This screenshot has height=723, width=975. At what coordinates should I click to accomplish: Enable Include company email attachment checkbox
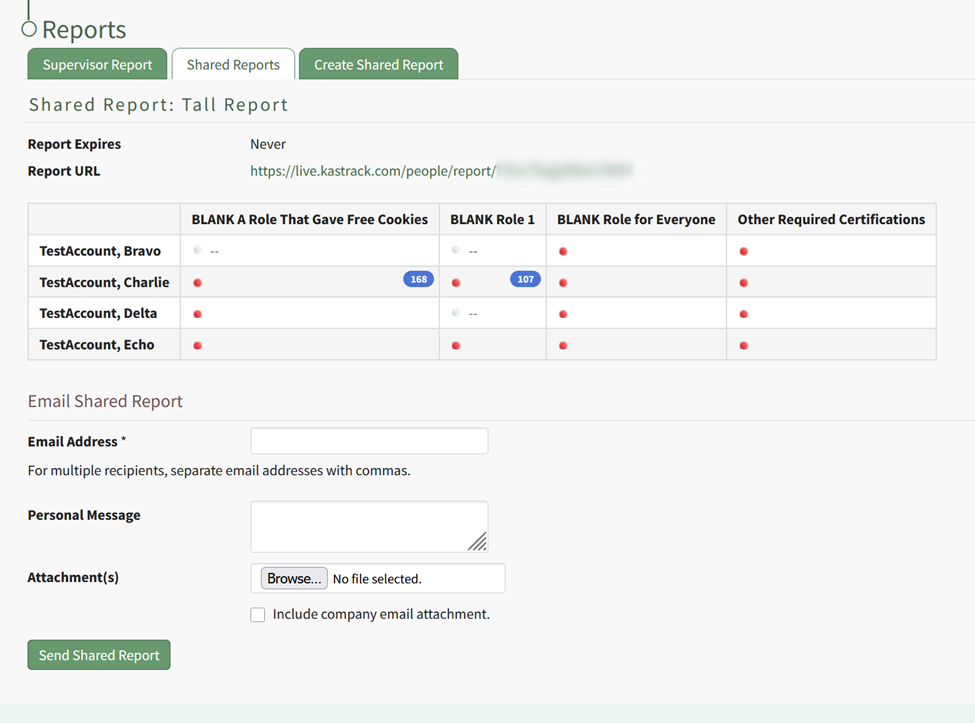(x=258, y=615)
